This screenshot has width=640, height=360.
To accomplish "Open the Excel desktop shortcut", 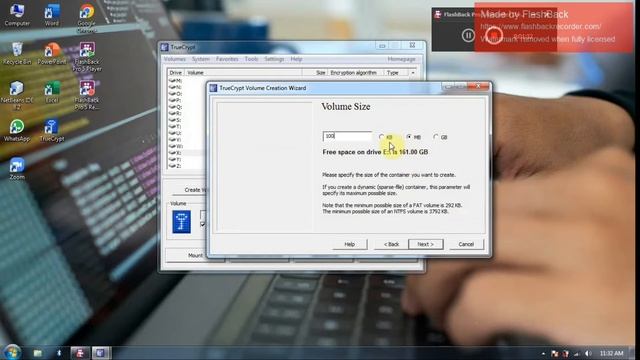I will [x=52, y=91].
